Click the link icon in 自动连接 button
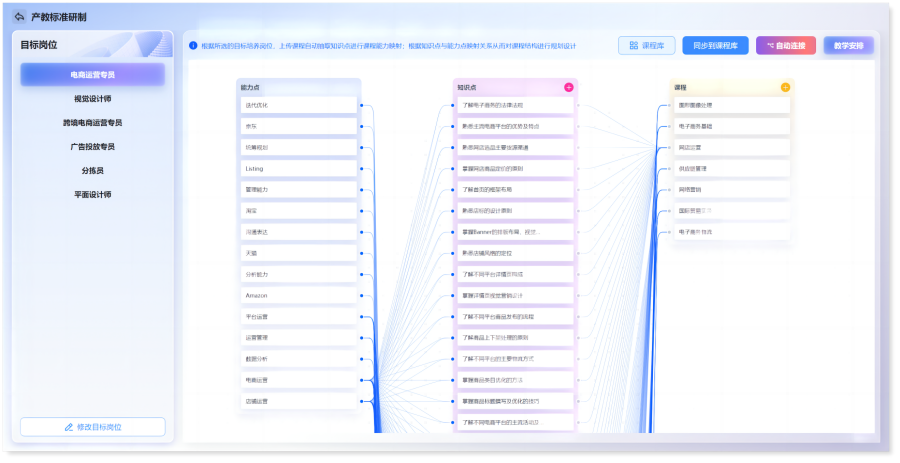 [768, 46]
